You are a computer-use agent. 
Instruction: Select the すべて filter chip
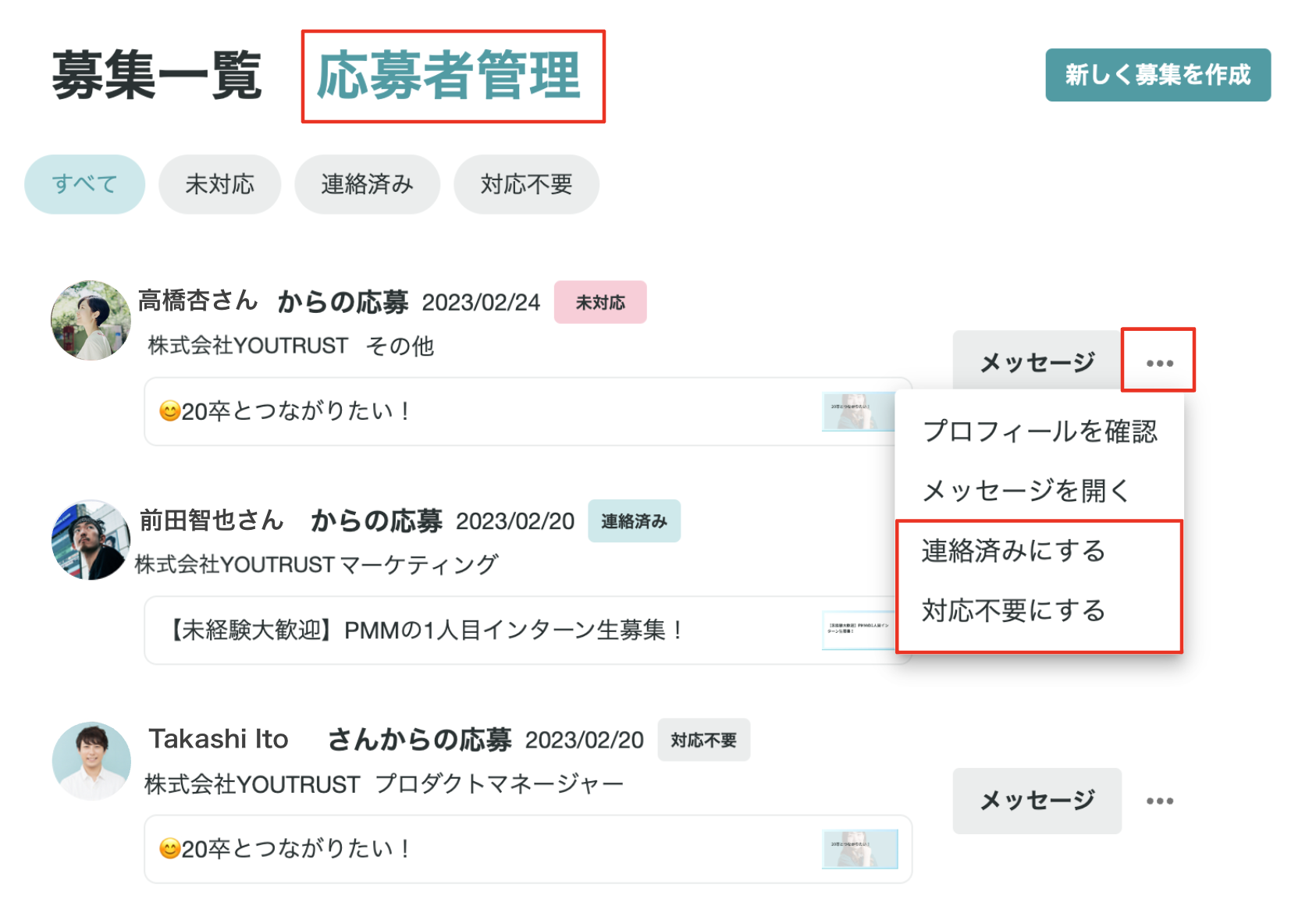coord(84,184)
